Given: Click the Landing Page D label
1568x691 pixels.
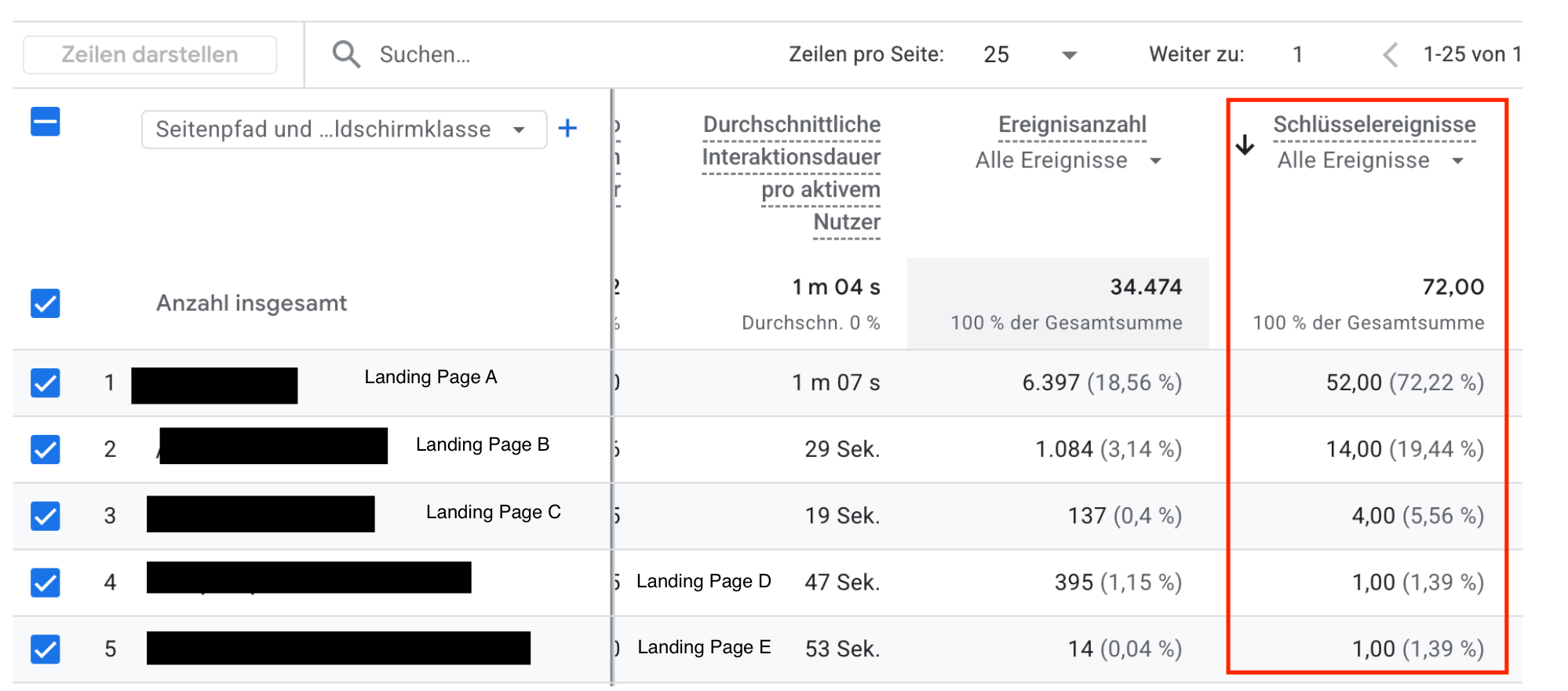Looking at the screenshot, I should point(704,581).
